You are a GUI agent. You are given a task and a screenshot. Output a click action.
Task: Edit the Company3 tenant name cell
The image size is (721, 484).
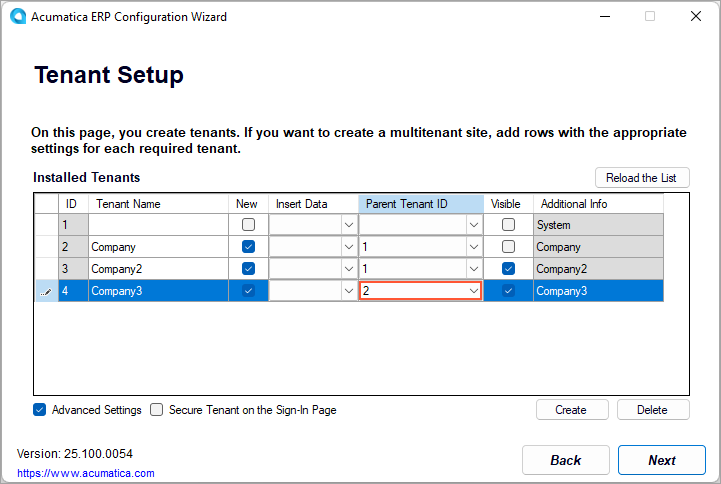tap(158, 291)
